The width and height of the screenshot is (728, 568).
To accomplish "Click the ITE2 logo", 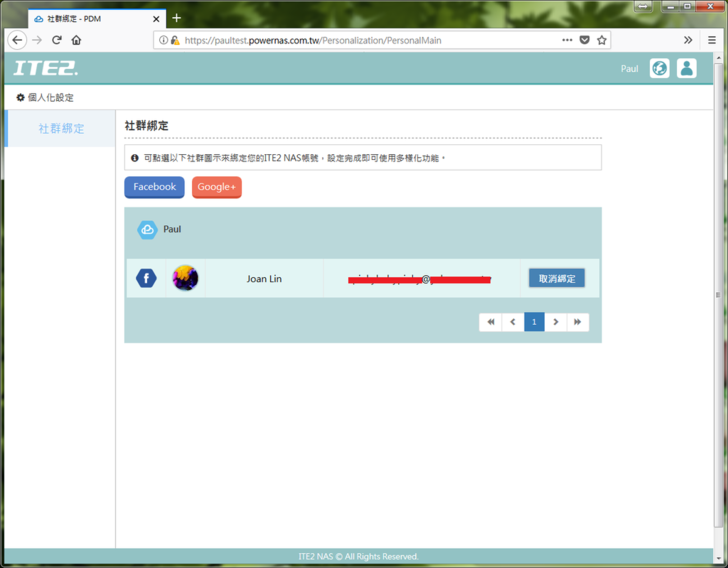I will [46, 68].
